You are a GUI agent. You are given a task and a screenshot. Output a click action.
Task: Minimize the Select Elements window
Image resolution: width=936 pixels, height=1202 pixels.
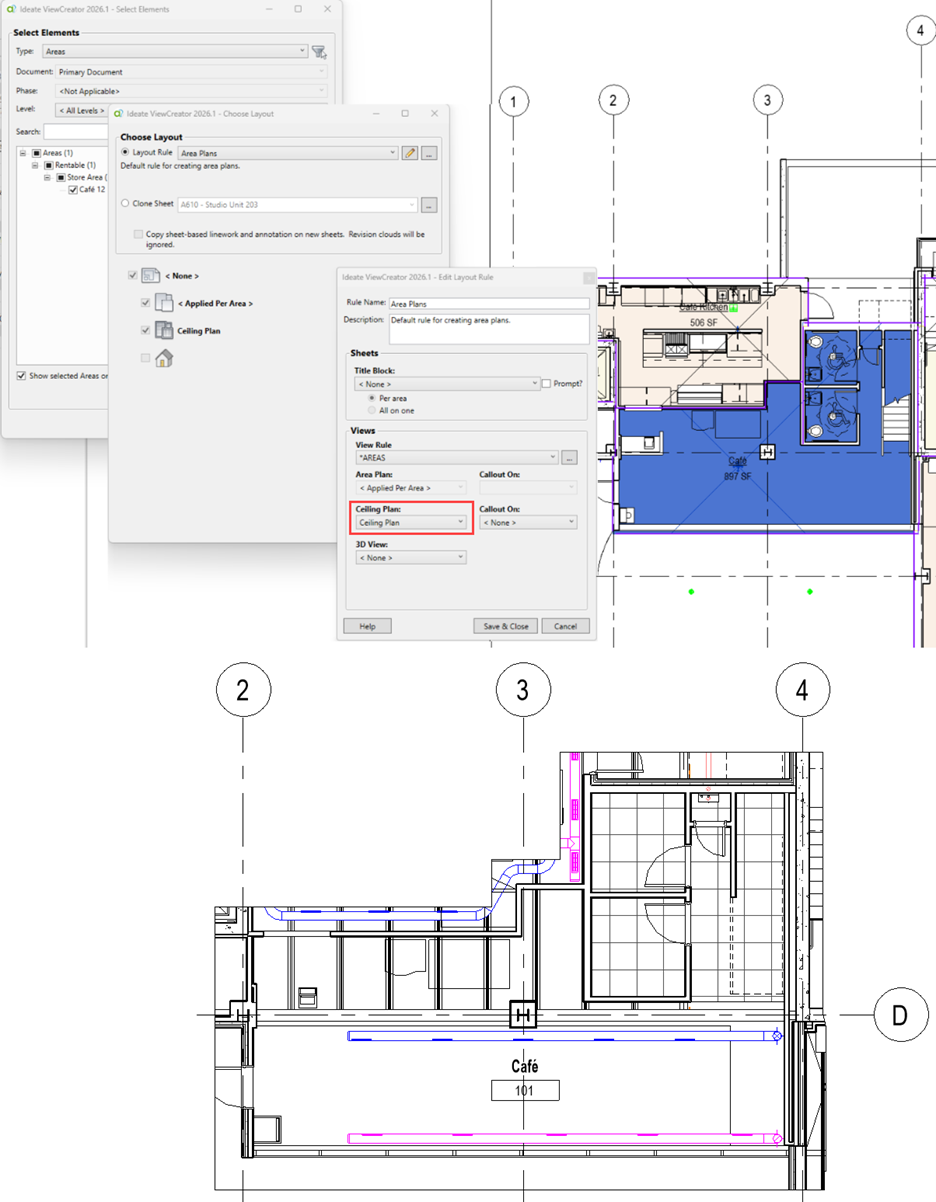coord(269,9)
